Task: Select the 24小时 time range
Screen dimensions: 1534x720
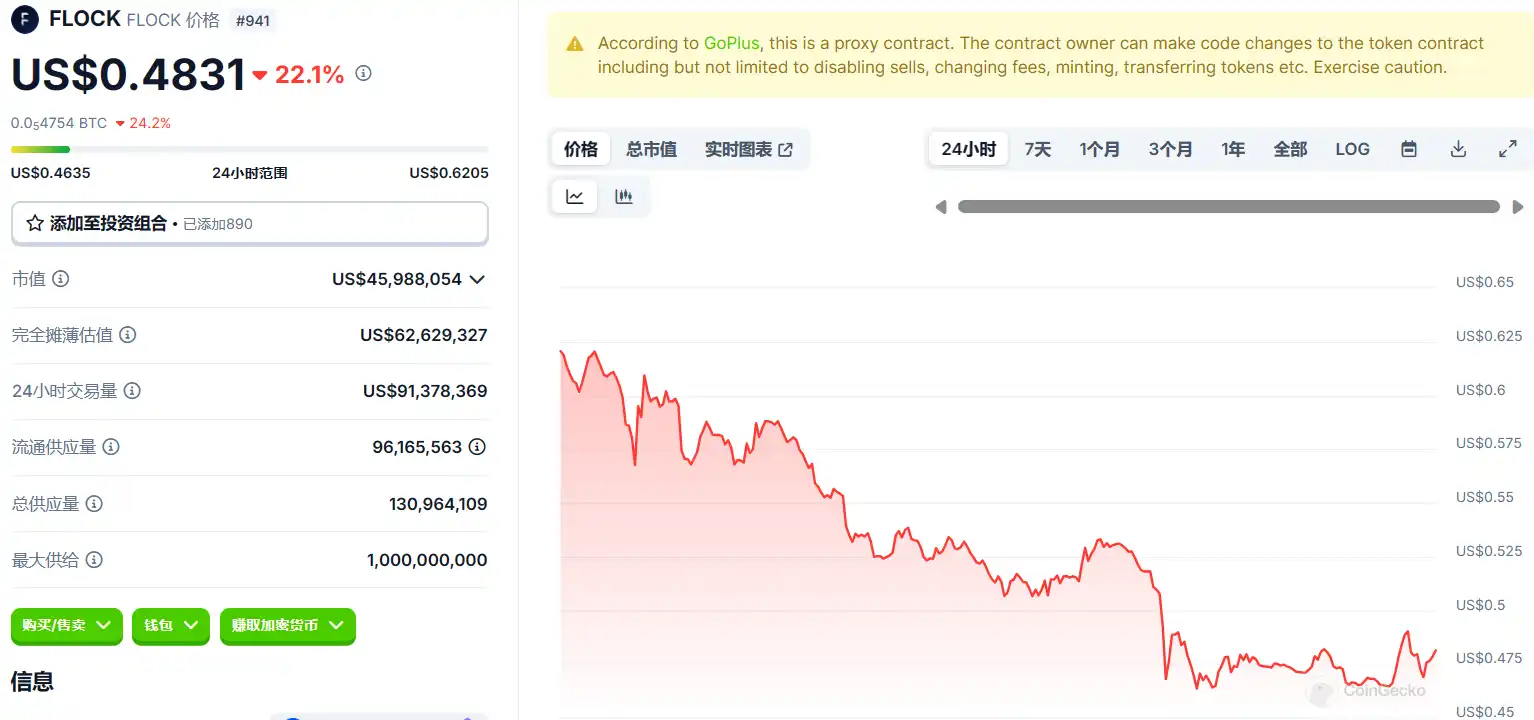Action: tap(968, 149)
